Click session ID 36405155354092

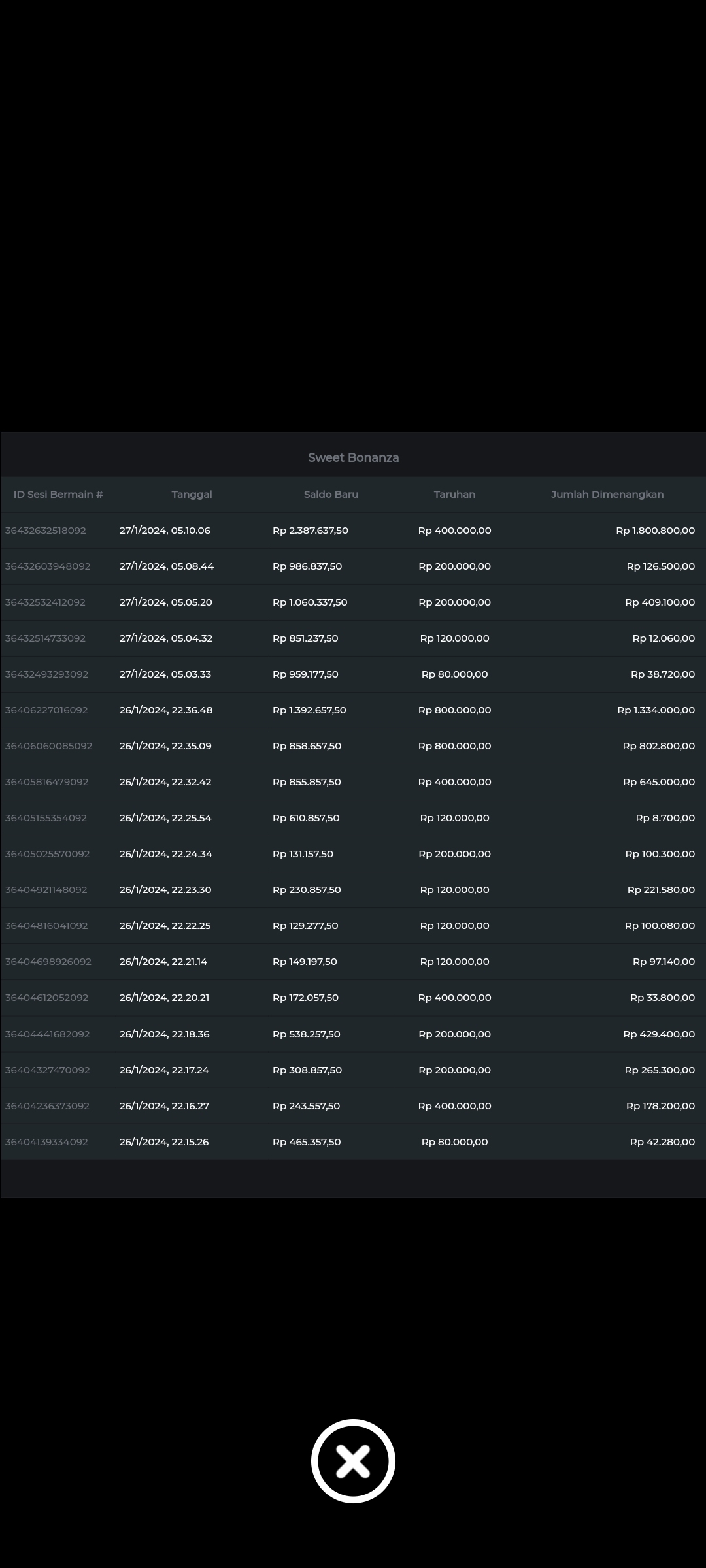46,818
